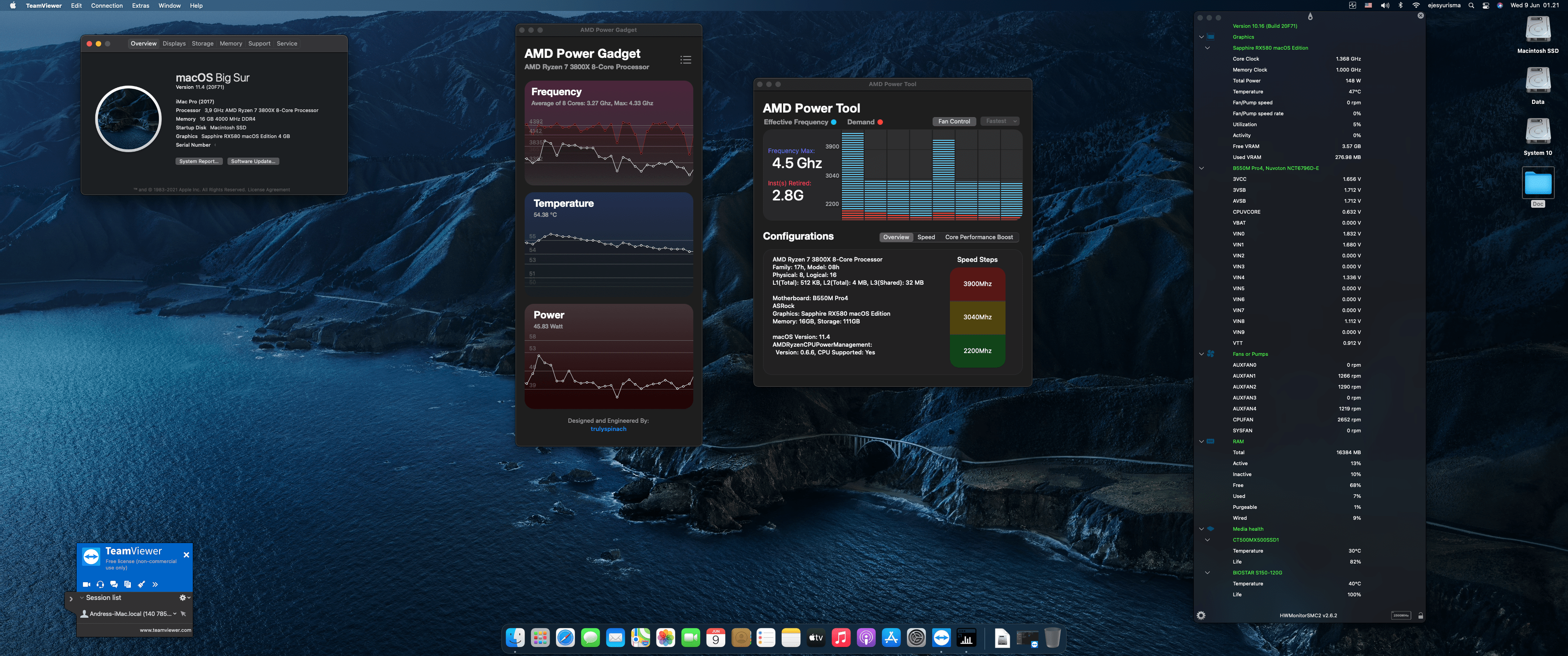Launch Safari from the dock
This screenshot has width=1568, height=656.
(565, 638)
